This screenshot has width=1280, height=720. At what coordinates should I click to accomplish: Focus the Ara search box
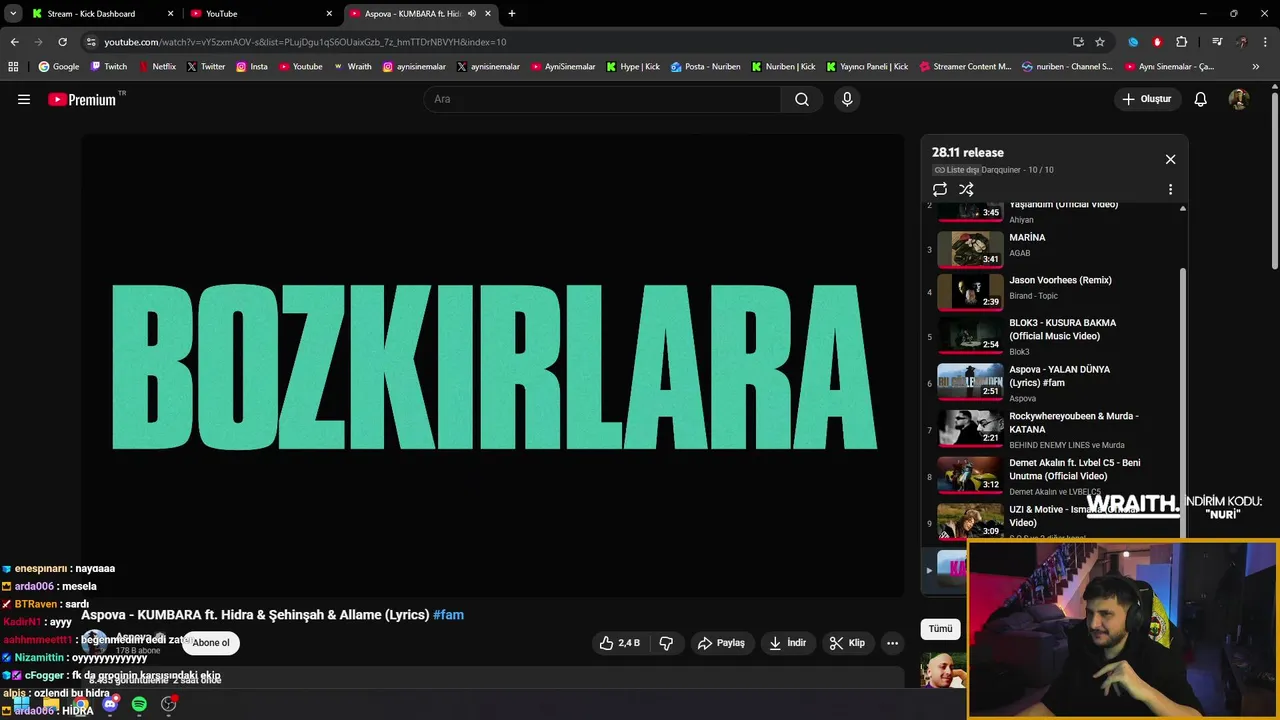[x=602, y=99]
